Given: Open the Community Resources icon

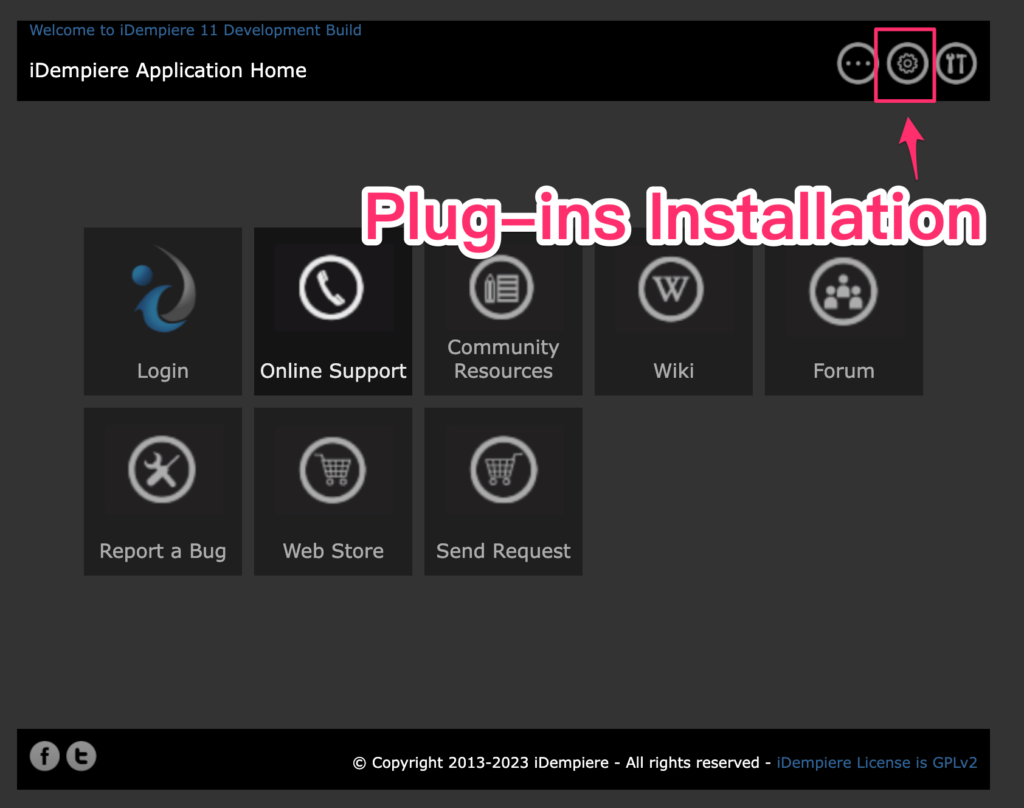Looking at the screenshot, I should [x=503, y=289].
